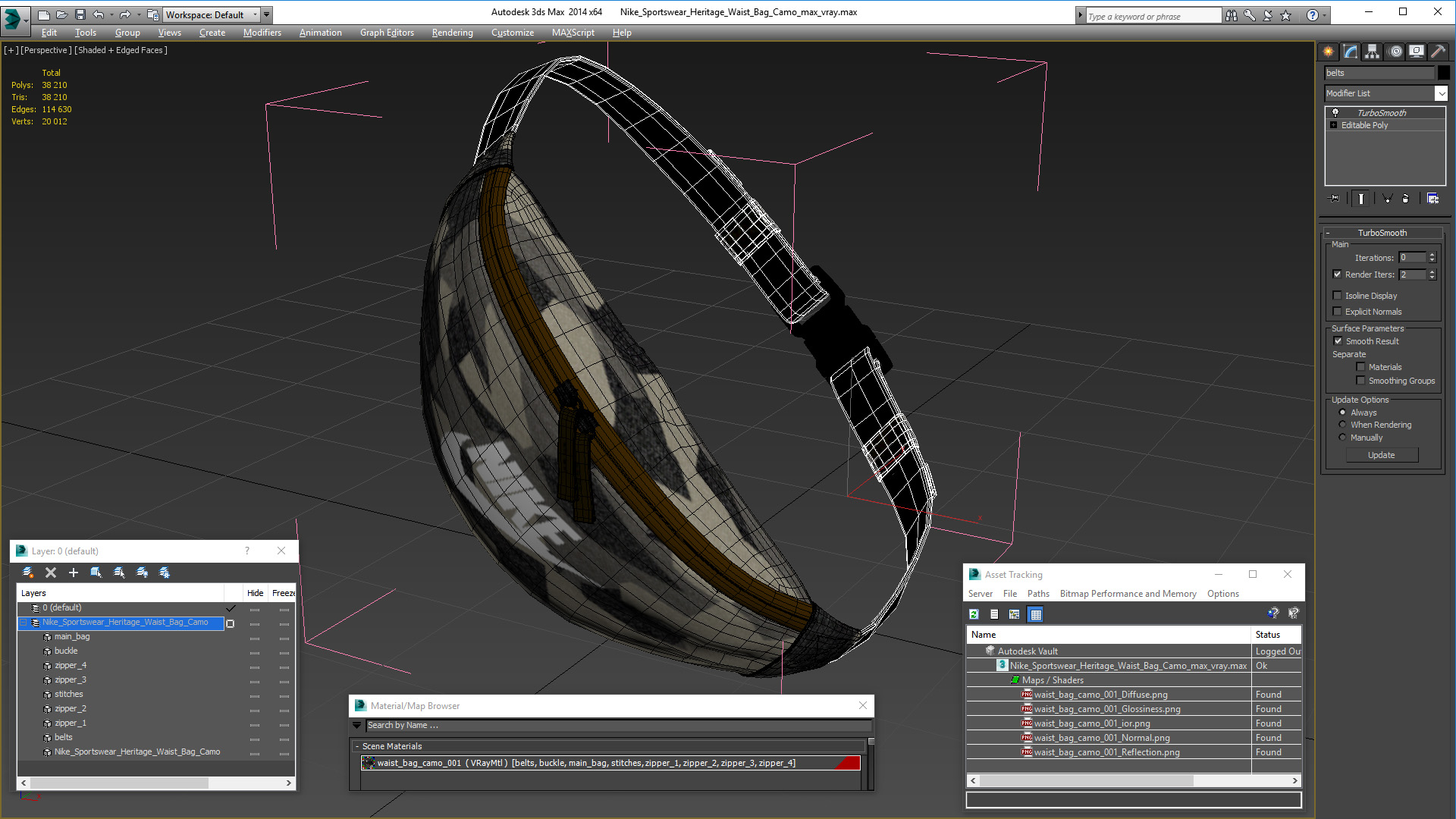The image size is (1456, 819).
Task: Enable Separate by Smoothing Groups checkbox
Action: tap(1360, 381)
